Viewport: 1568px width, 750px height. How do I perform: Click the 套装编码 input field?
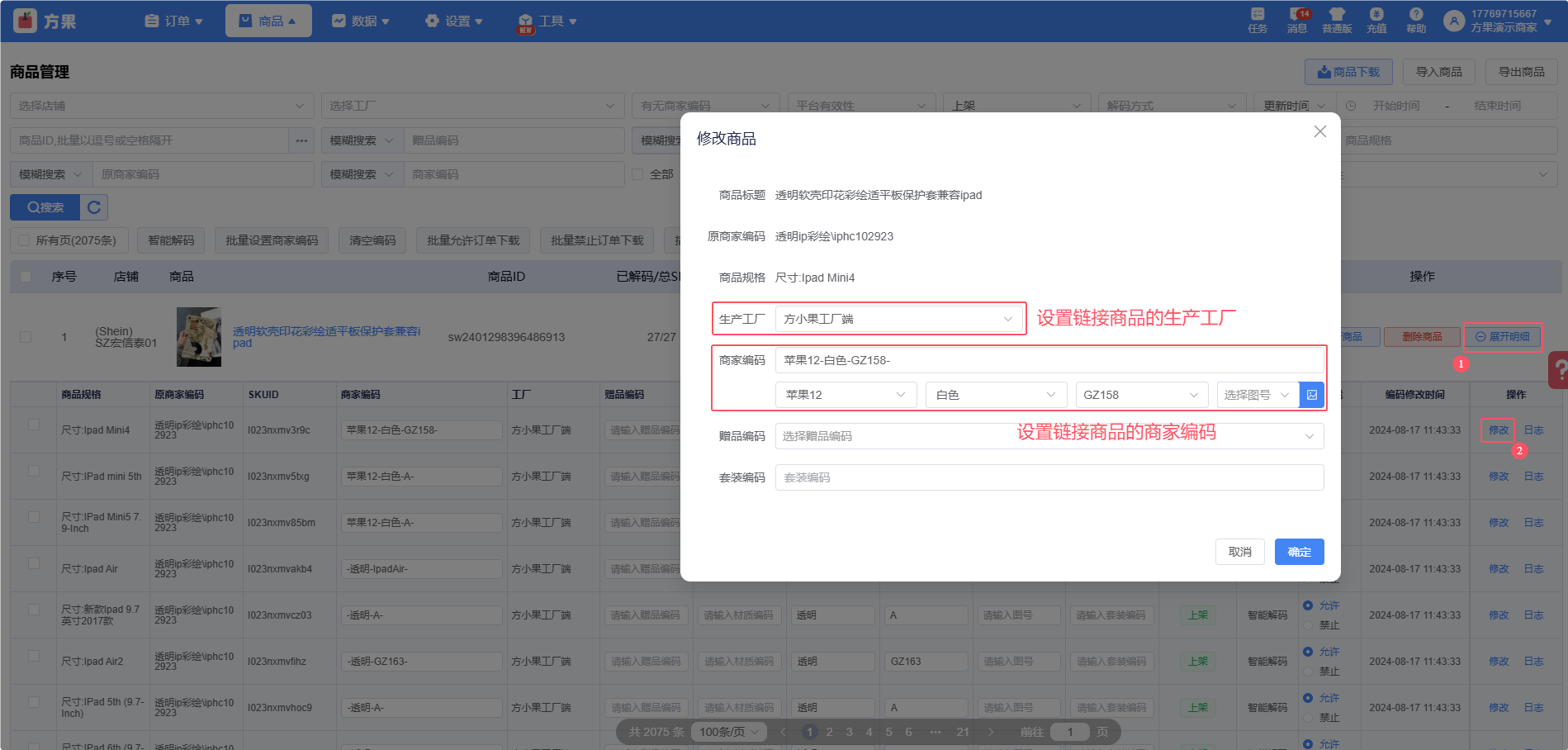1049,477
